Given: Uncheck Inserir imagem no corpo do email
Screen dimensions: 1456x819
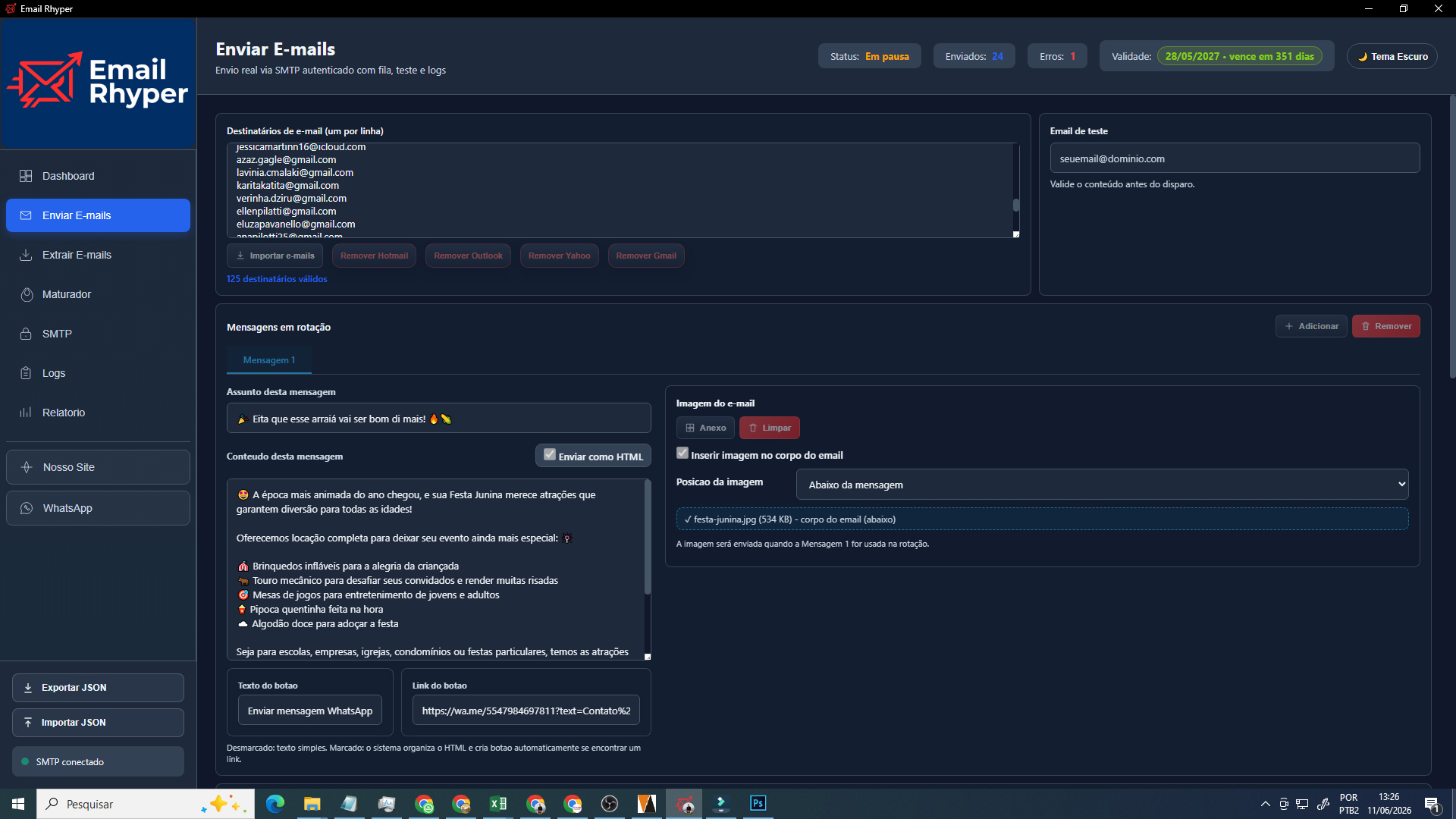Looking at the screenshot, I should pos(682,453).
